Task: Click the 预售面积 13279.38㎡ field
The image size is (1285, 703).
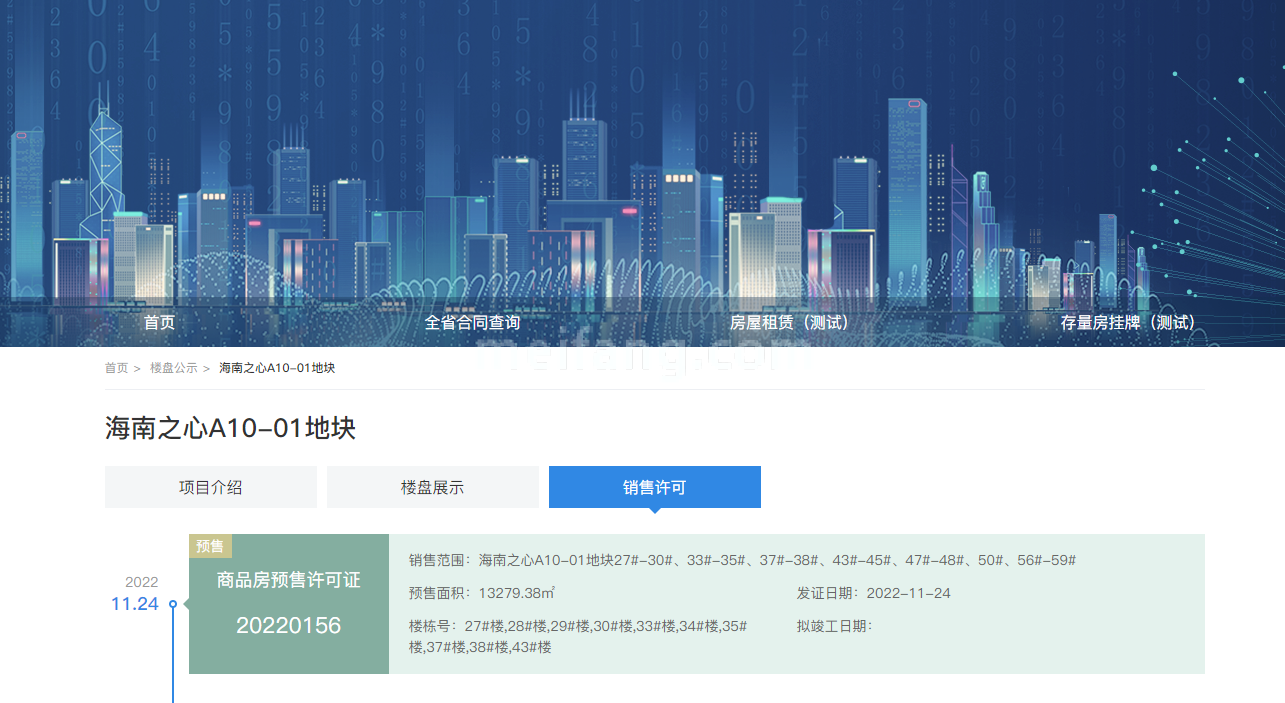Action: (x=482, y=593)
